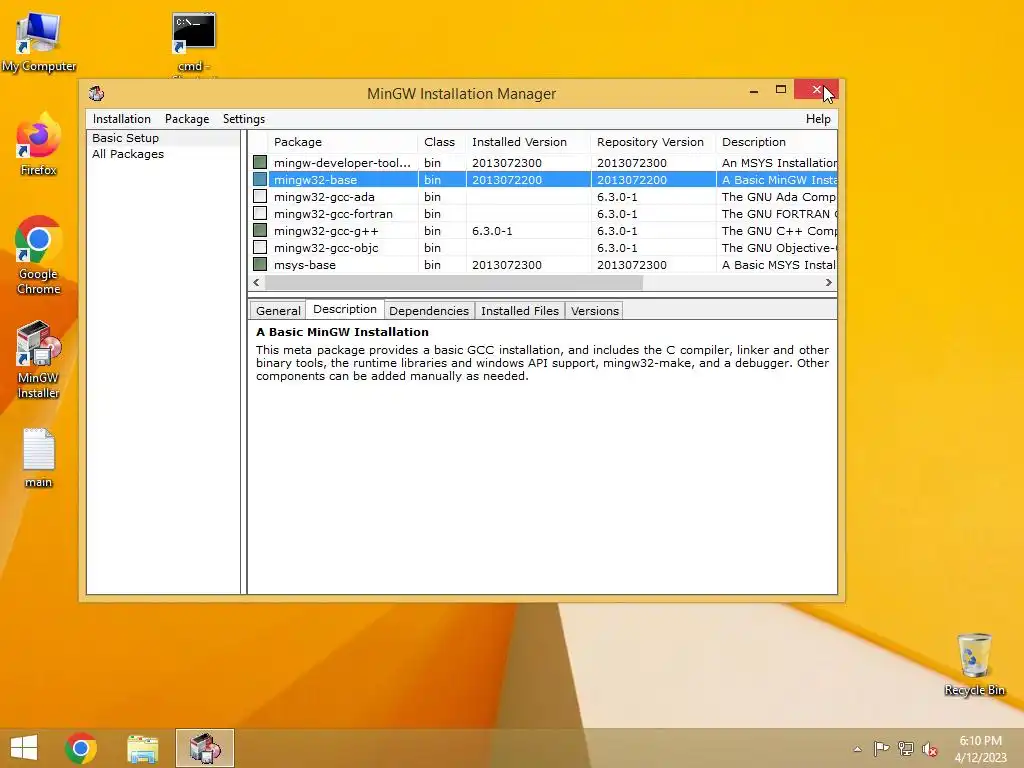Click the MinGW title bar application icon

pos(97,93)
